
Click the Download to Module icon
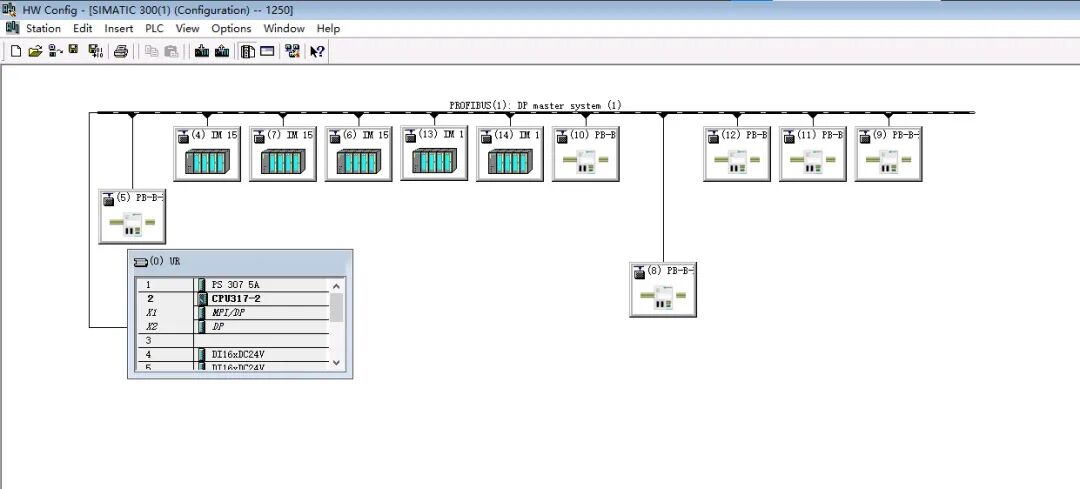(202, 51)
